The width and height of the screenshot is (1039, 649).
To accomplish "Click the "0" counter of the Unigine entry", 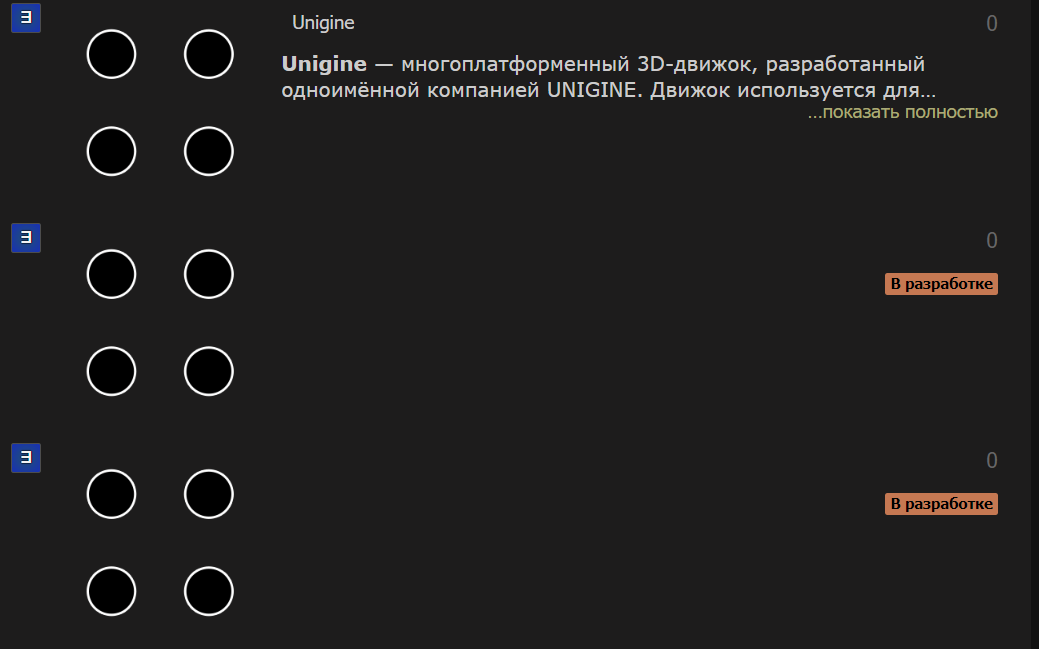I will click(x=991, y=23).
